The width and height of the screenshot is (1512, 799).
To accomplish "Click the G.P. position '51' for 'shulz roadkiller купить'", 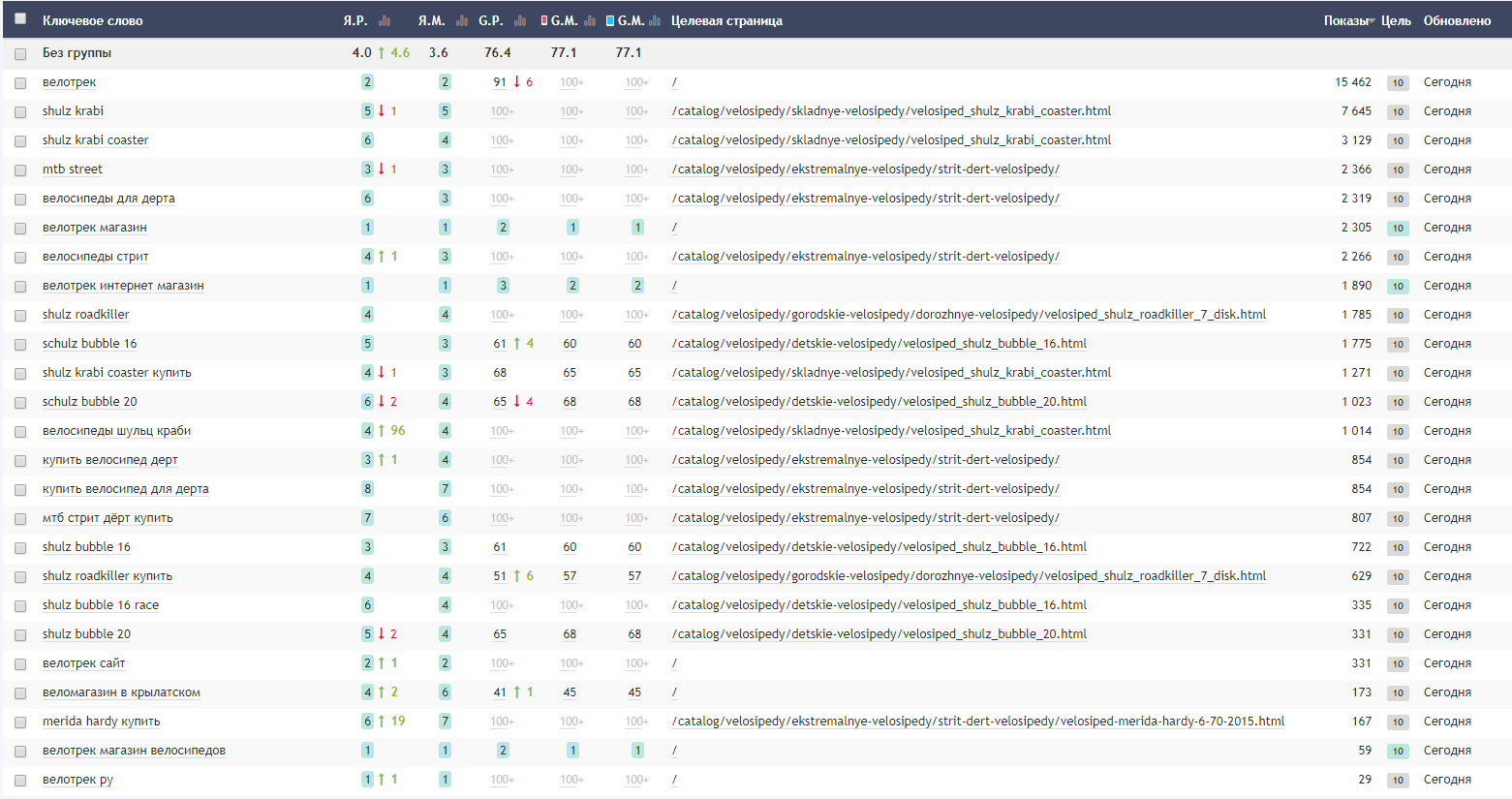I will (x=500, y=576).
